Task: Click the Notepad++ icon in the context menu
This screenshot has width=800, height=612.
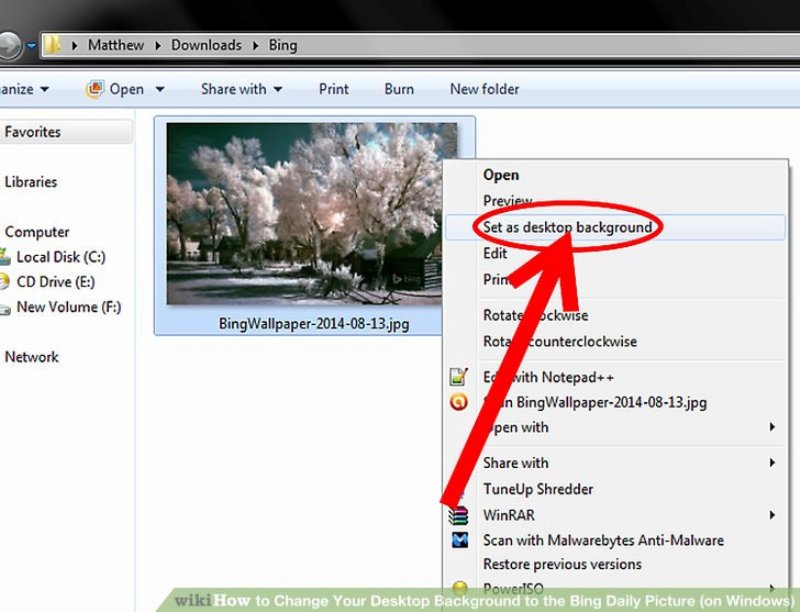Action: tap(458, 377)
